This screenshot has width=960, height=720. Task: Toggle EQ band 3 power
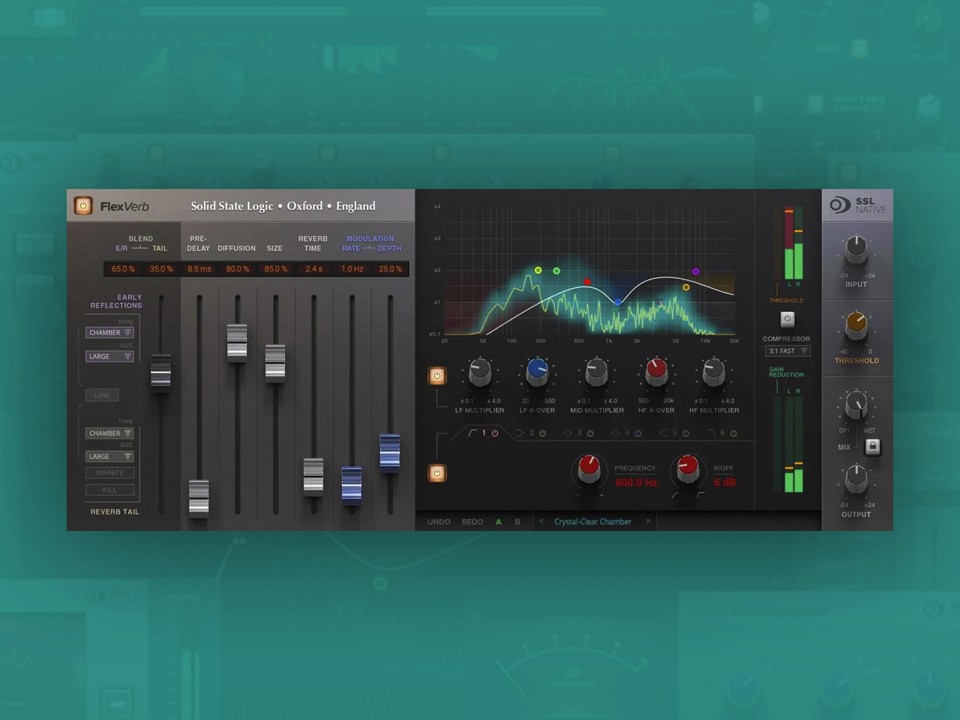click(590, 433)
